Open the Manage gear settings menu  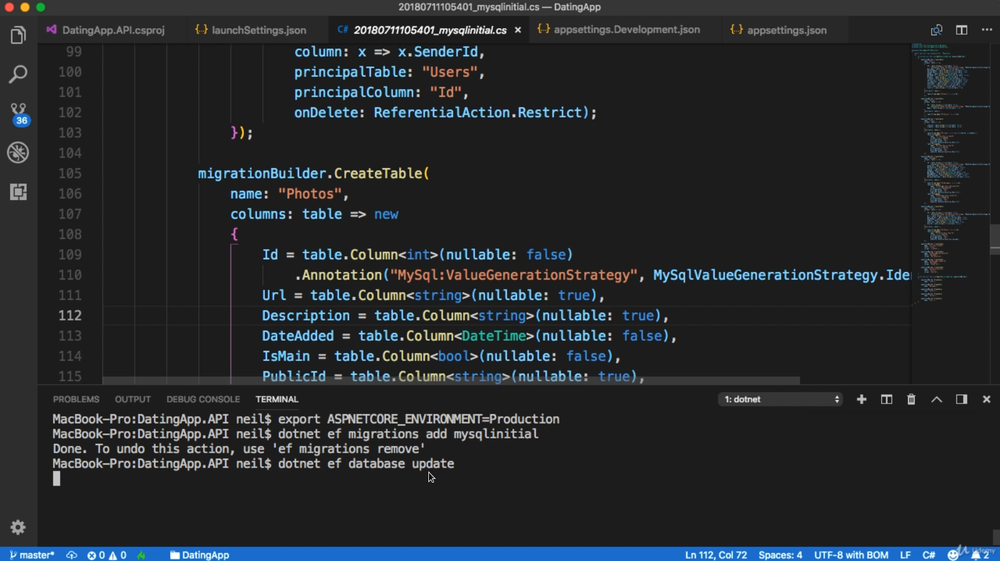click(18, 527)
